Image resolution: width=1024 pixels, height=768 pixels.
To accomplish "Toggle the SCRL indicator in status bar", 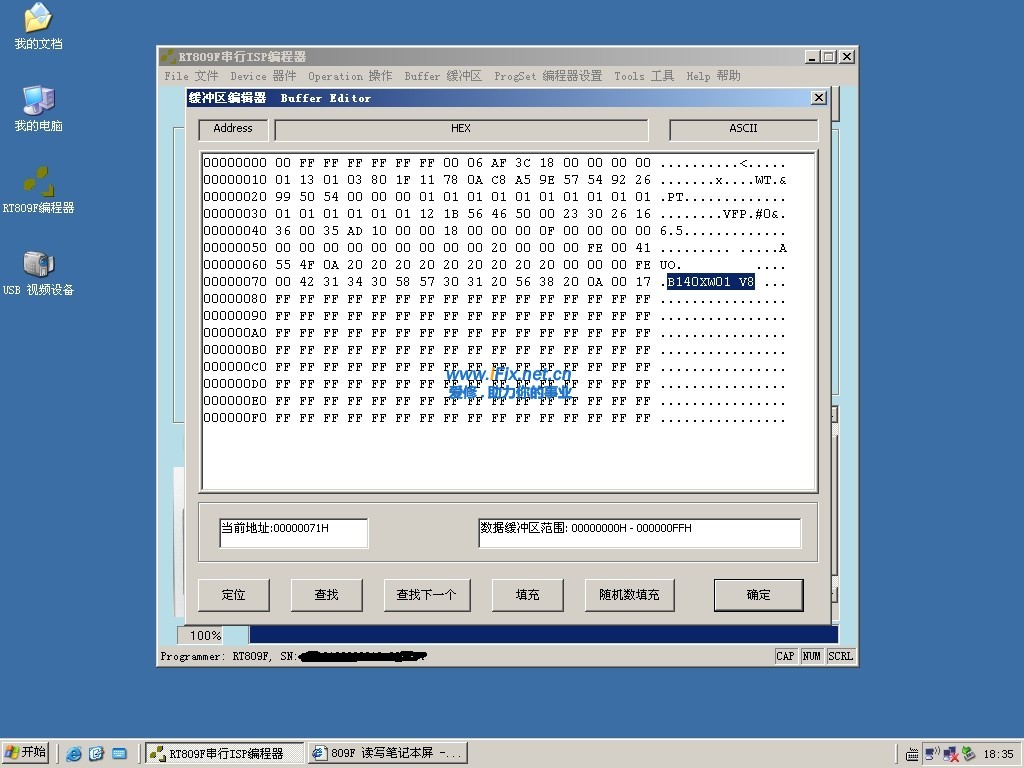I will pyautogui.click(x=839, y=656).
